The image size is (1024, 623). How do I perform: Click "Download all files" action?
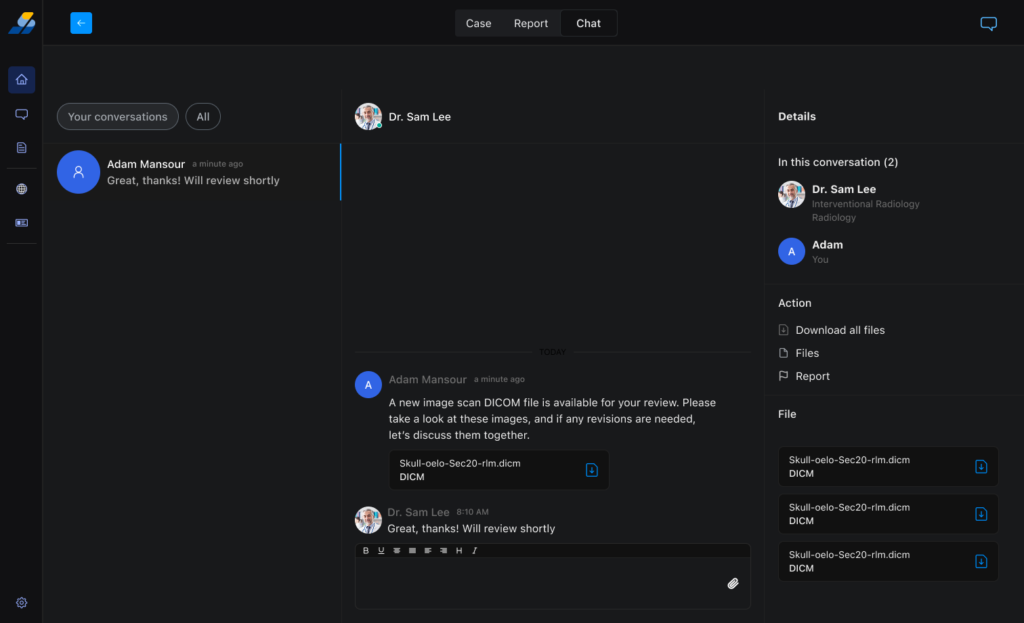(839, 330)
